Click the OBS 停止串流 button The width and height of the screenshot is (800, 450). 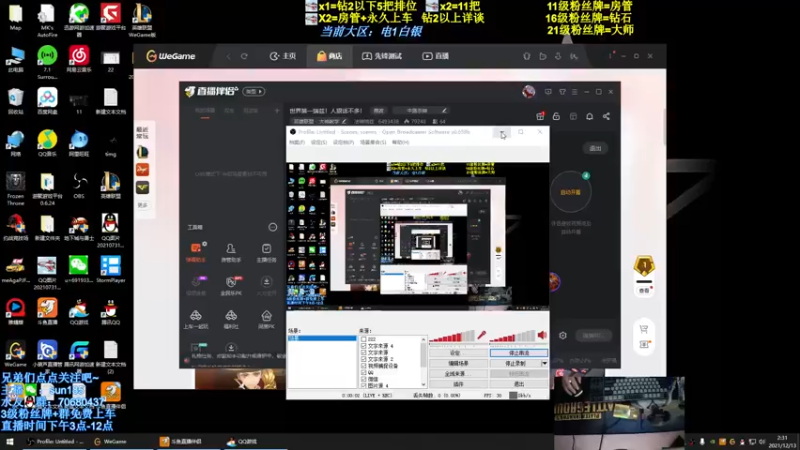[519, 353]
